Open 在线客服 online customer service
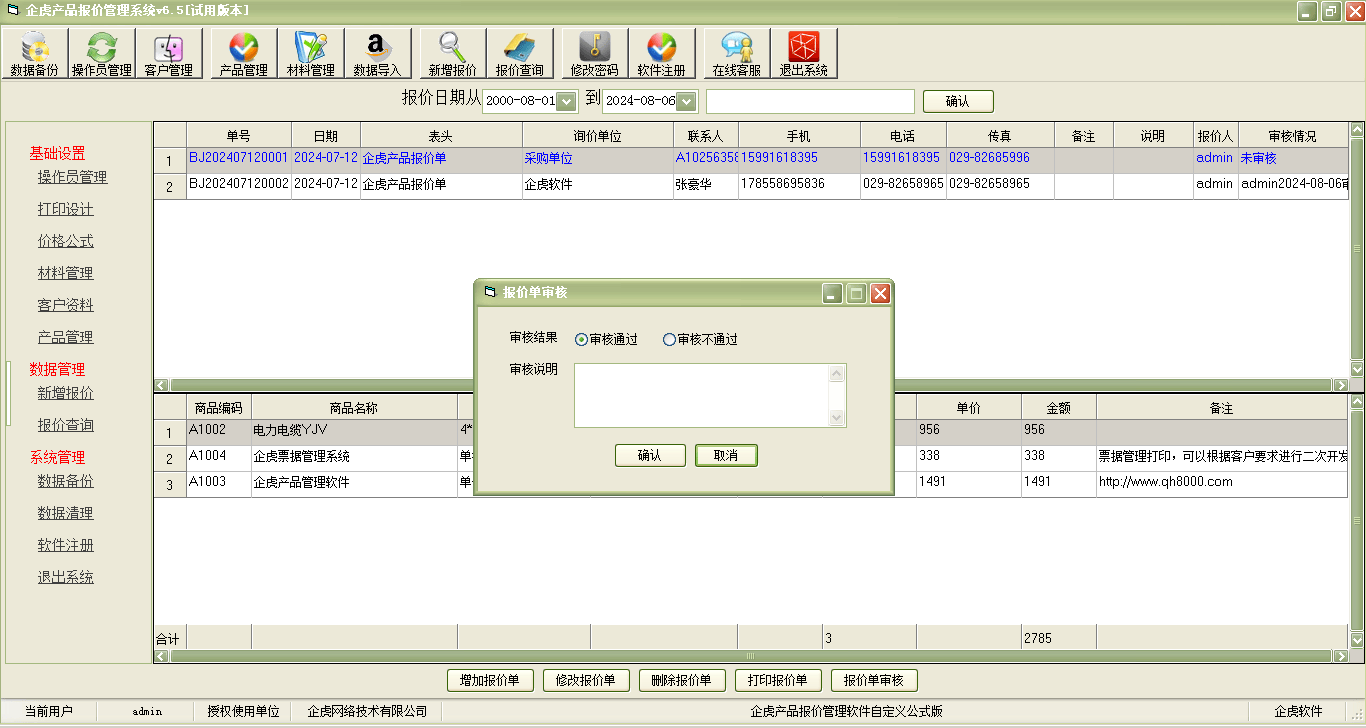 coord(737,52)
